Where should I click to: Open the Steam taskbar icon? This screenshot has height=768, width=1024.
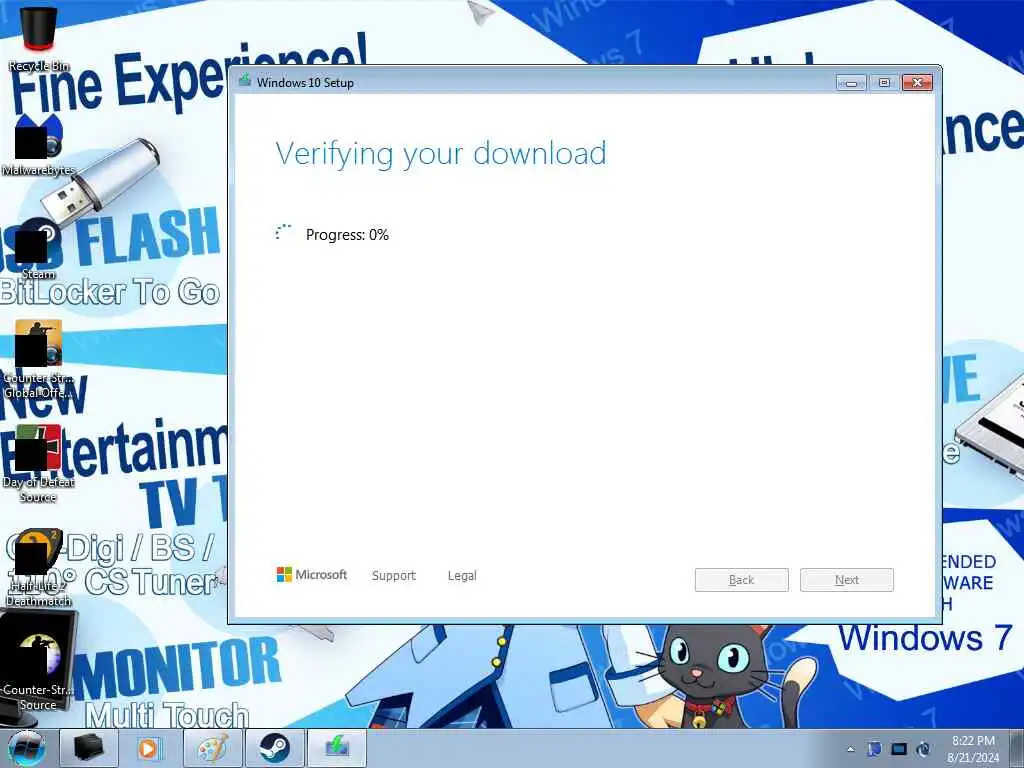274,748
